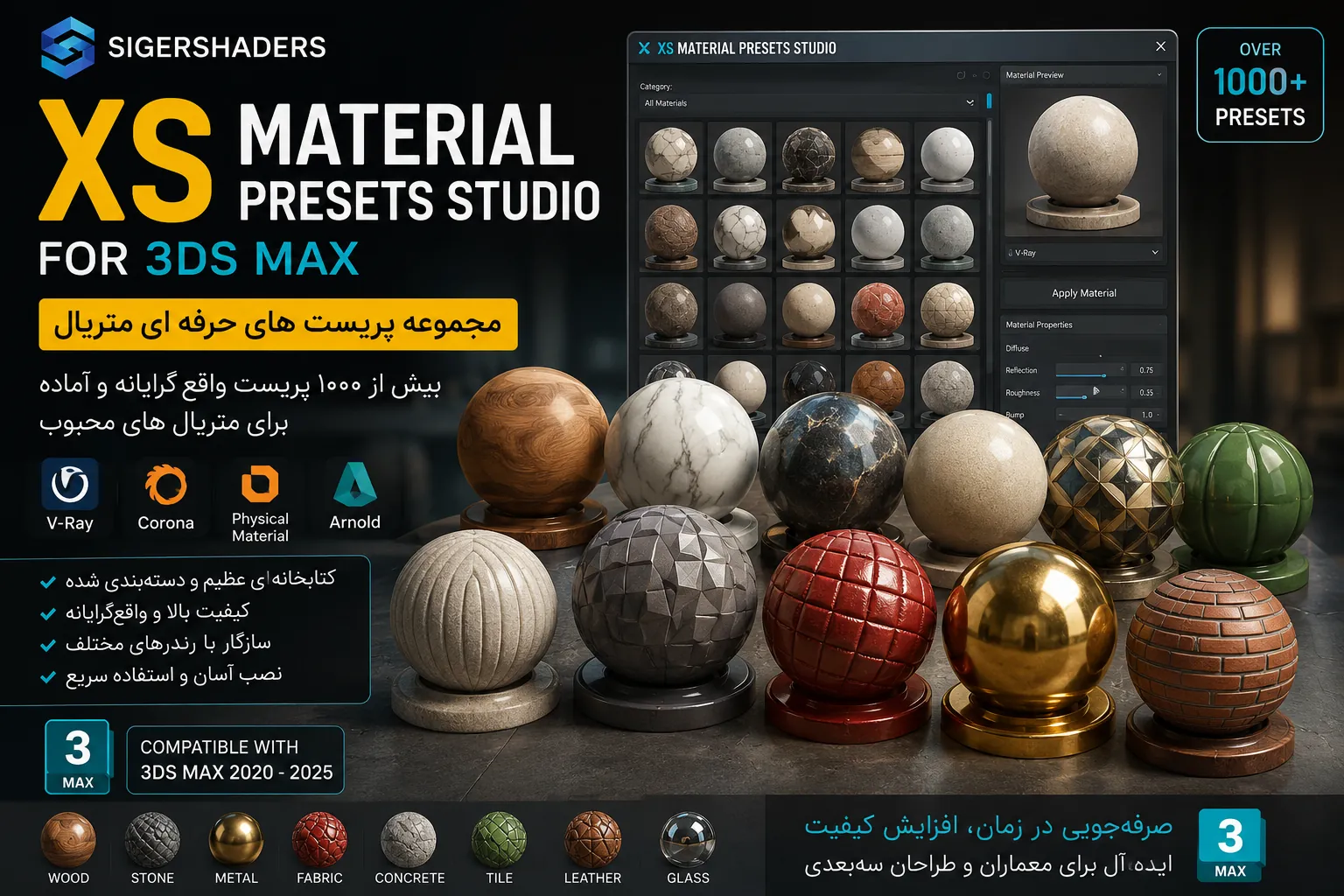Click the Material Properties section header
The height and width of the screenshot is (896, 1344).
point(1083,325)
